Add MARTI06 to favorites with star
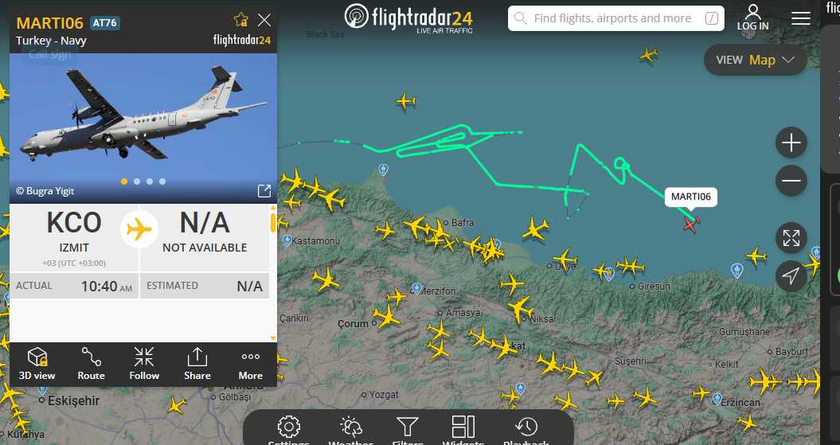 pos(241,20)
